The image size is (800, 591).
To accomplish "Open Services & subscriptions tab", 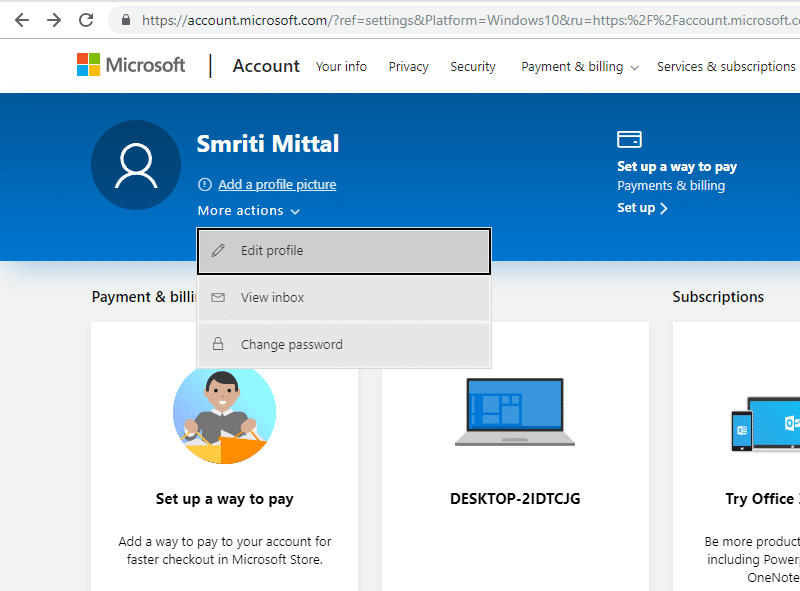I will tap(725, 67).
